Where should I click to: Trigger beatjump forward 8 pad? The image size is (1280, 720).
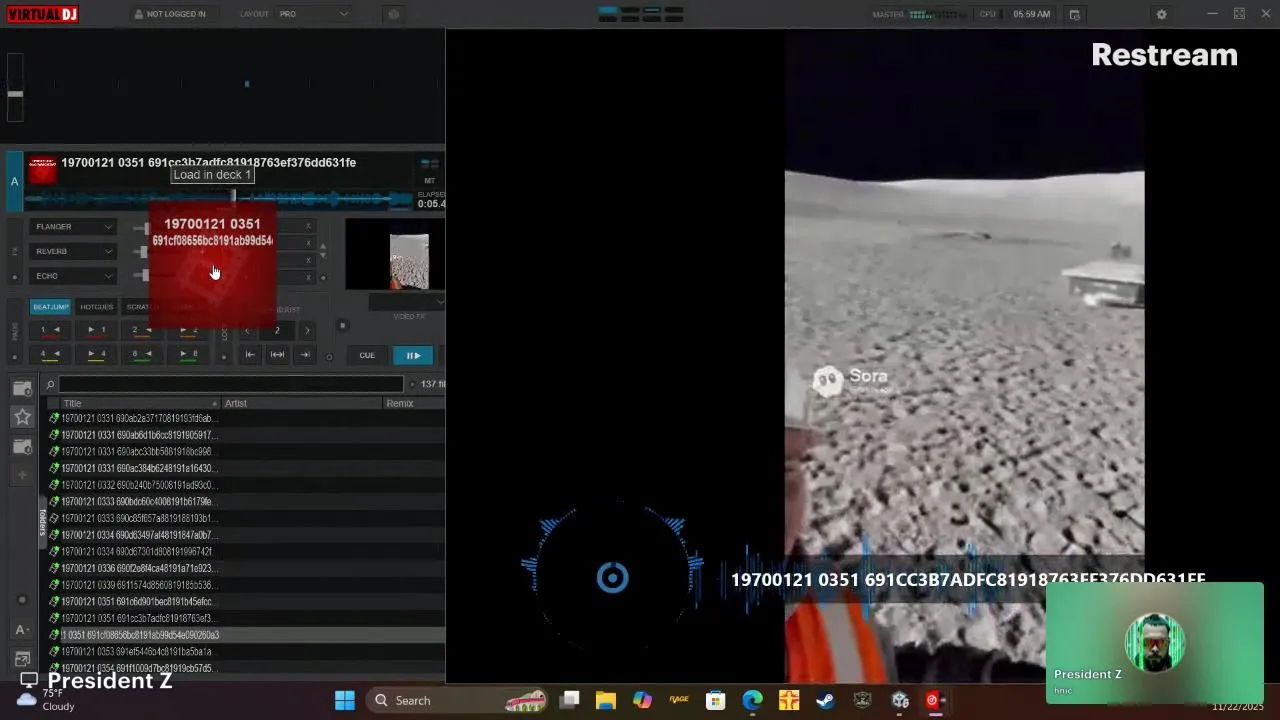[188, 354]
